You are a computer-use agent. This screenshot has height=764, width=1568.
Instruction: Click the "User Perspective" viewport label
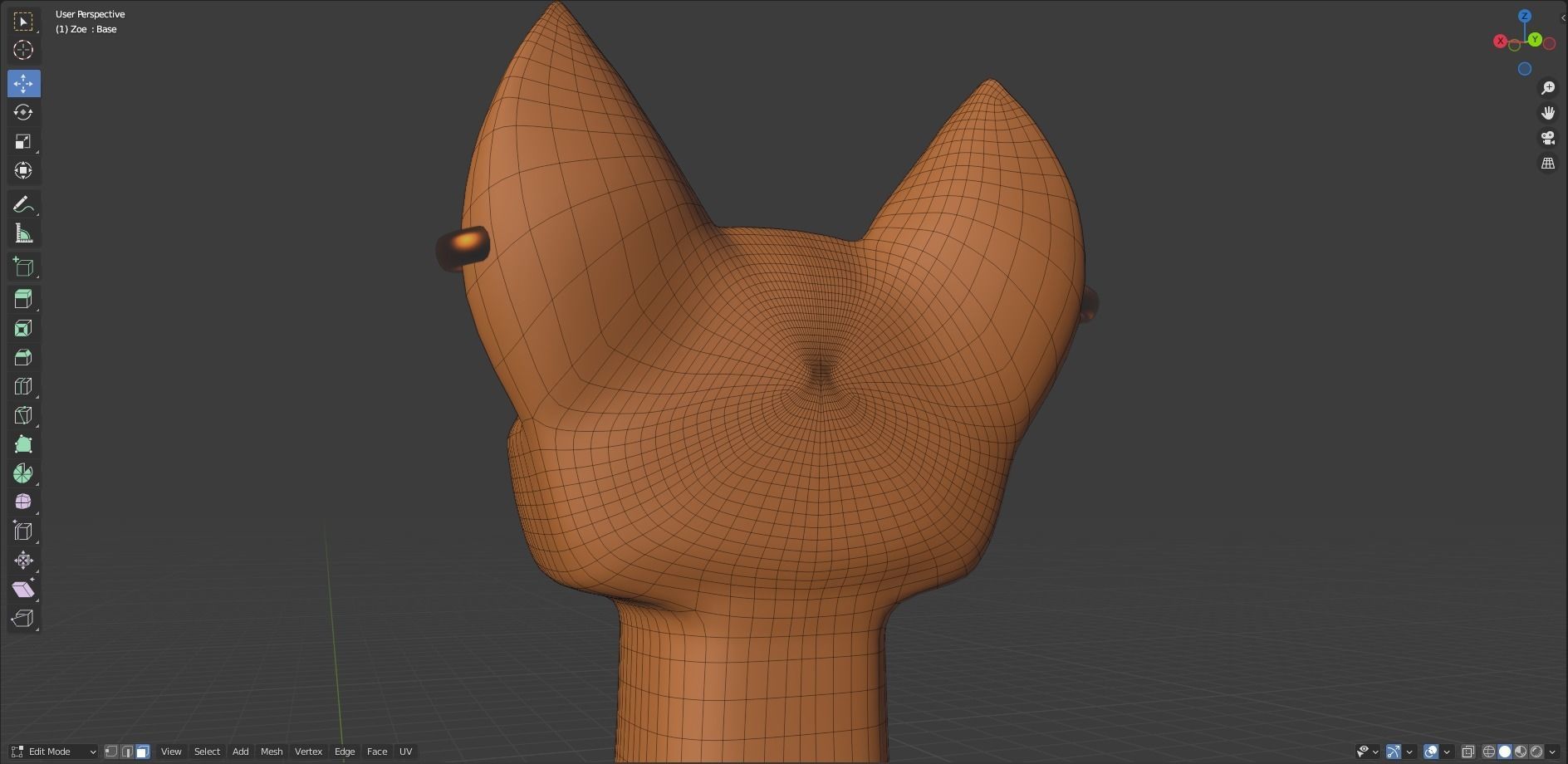click(90, 14)
